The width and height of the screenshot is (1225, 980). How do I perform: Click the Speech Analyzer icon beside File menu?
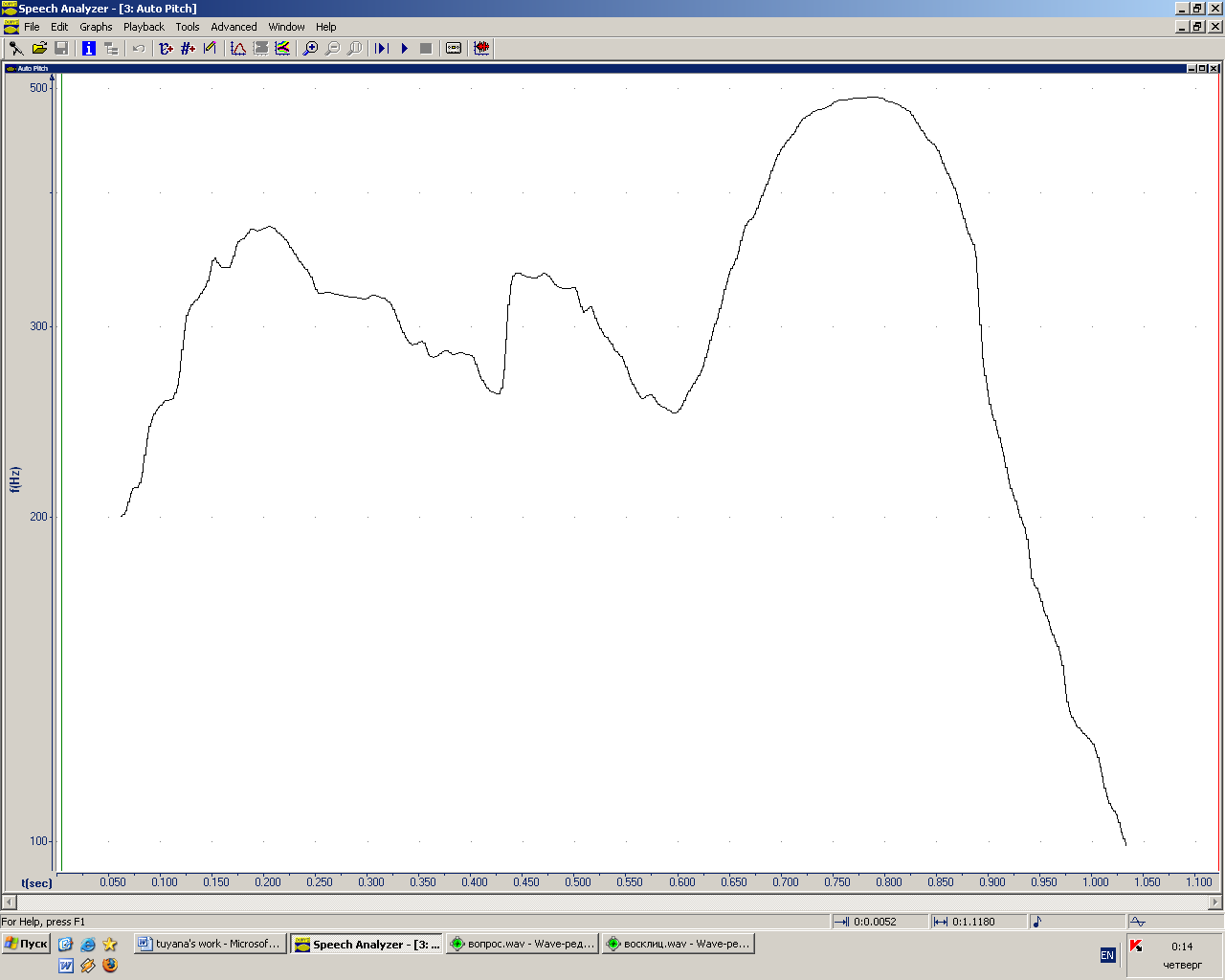point(11,27)
